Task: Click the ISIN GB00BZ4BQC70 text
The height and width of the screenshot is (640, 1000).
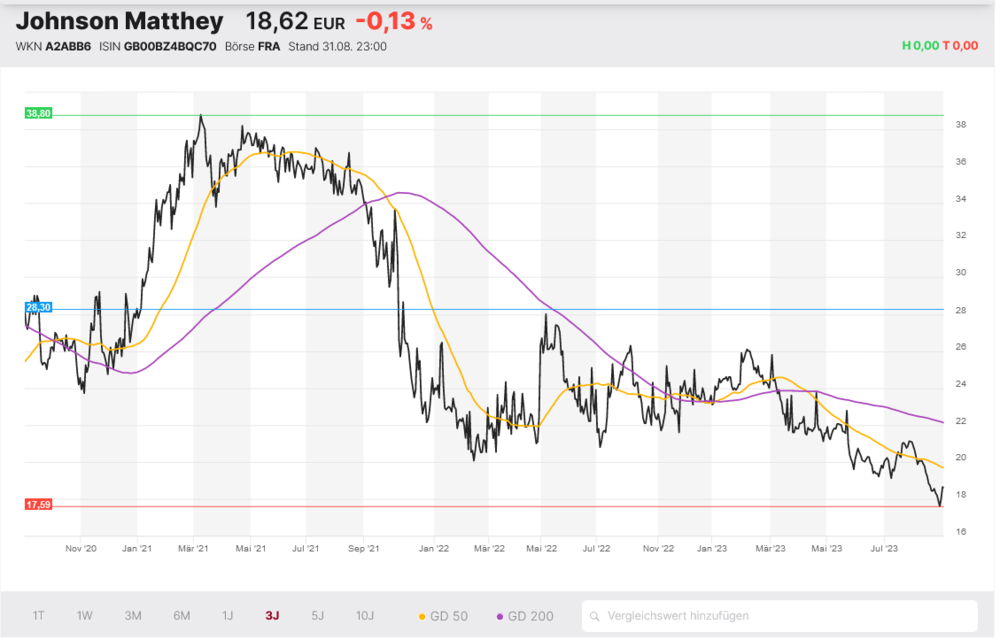Action: pos(158,47)
